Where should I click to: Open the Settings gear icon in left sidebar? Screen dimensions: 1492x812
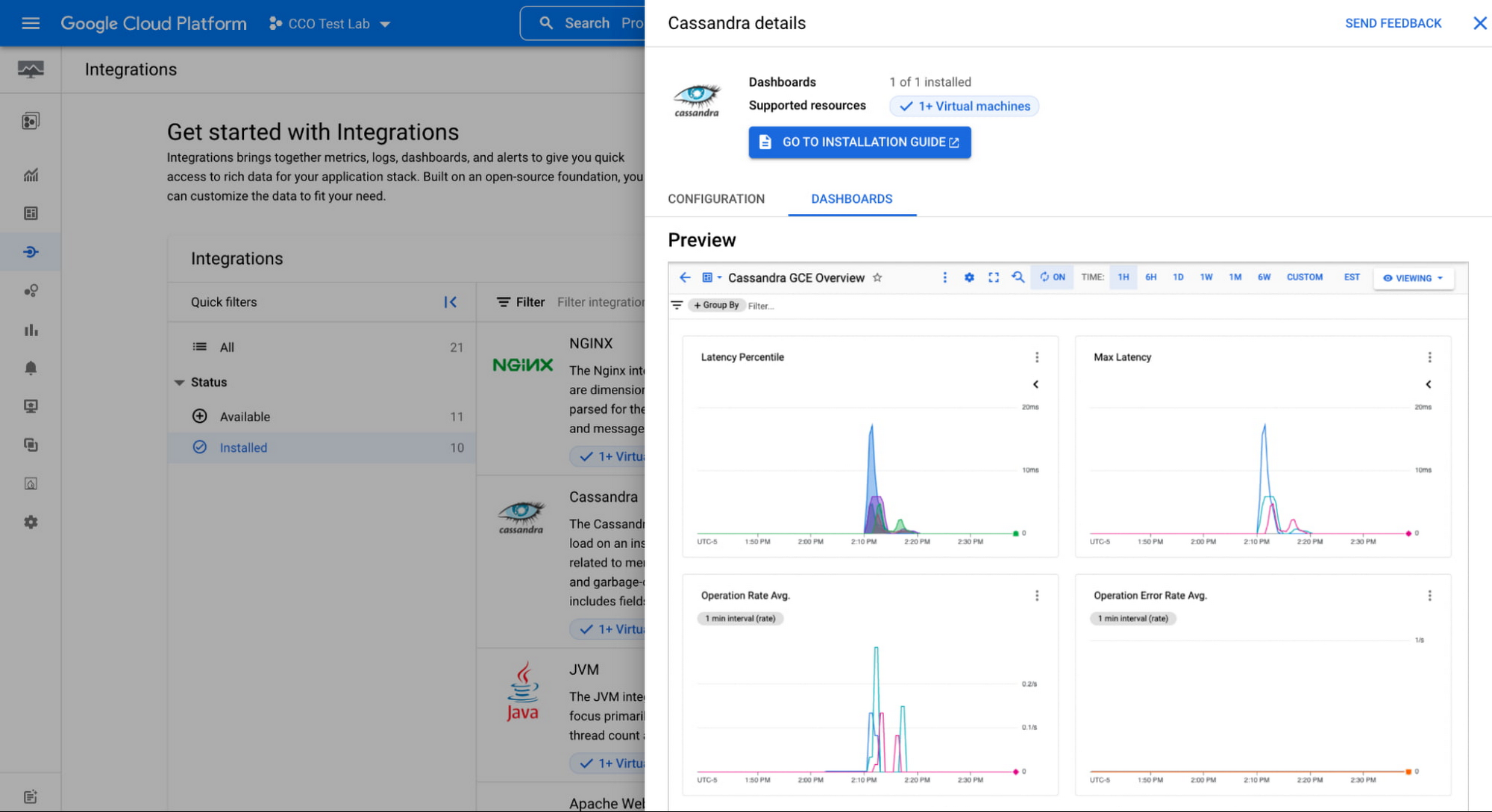click(x=31, y=523)
